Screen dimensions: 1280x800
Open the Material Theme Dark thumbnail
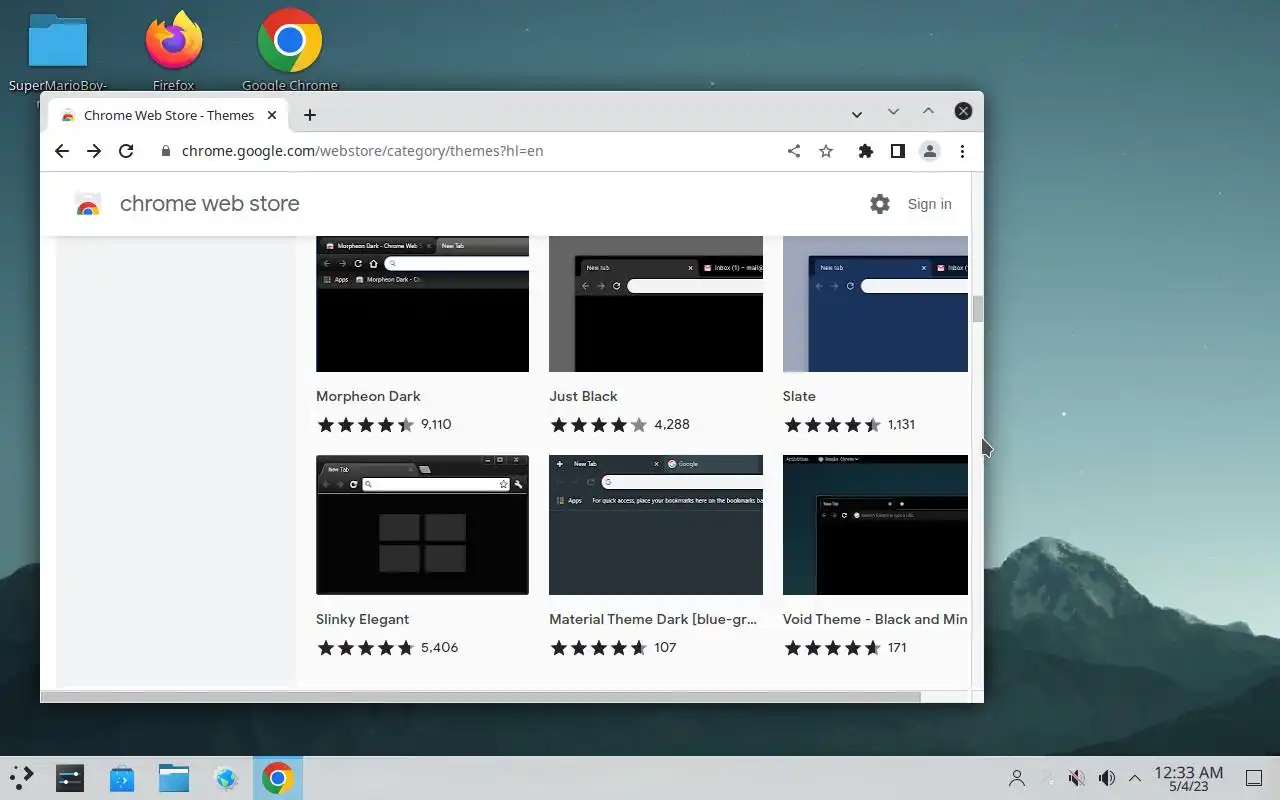pos(656,525)
